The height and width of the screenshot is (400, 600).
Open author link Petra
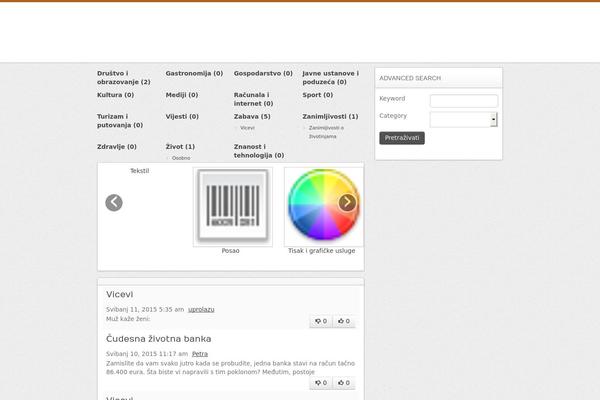point(200,354)
